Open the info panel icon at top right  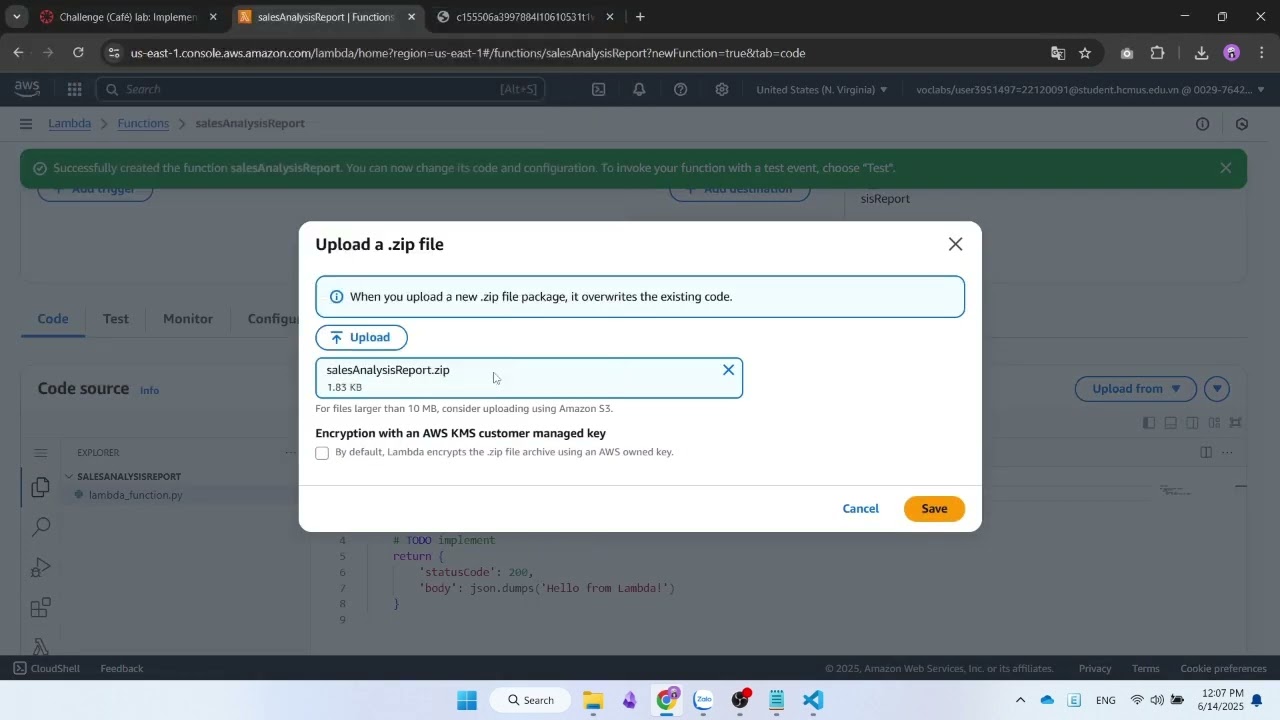pyautogui.click(x=1202, y=124)
